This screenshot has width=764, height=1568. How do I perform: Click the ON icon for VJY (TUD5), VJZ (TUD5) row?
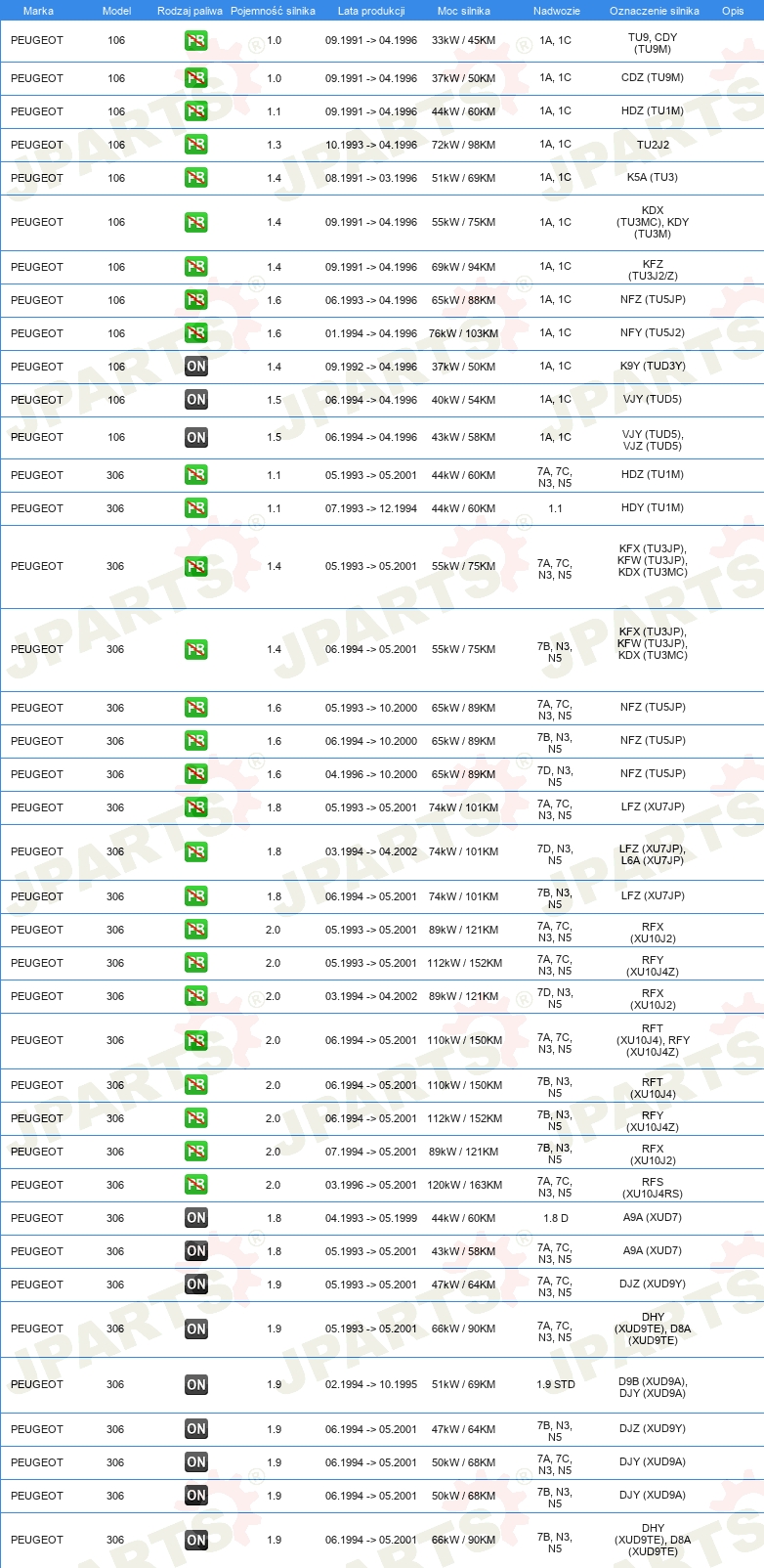pyautogui.click(x=196, y=438)
